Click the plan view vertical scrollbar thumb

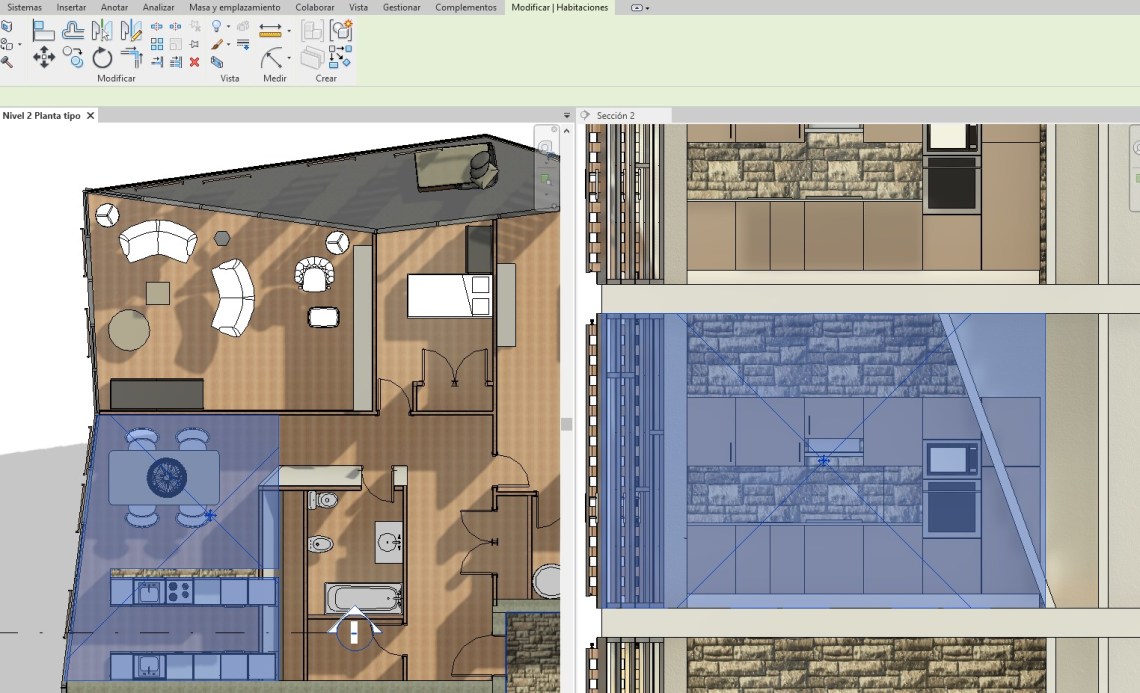pos(567,424)
